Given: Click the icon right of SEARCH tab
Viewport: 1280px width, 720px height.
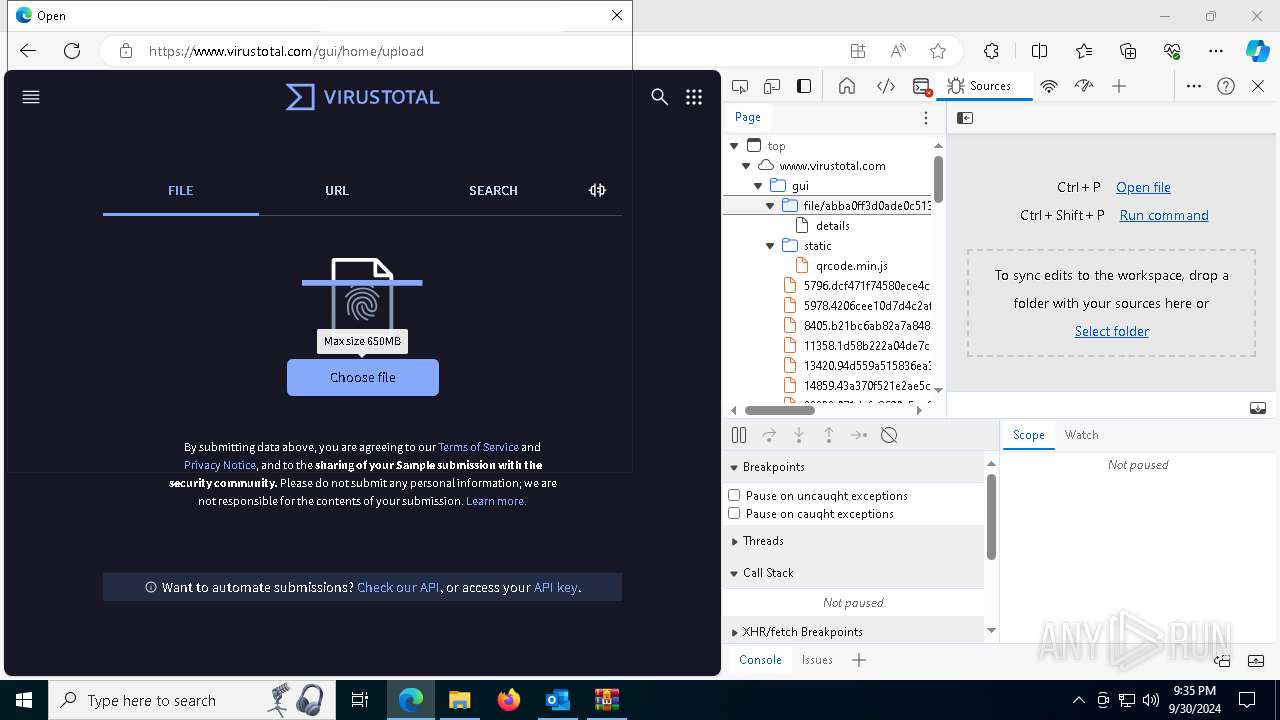Looking at the screenshot, I should pyautogui.click(x=597, y=190).
